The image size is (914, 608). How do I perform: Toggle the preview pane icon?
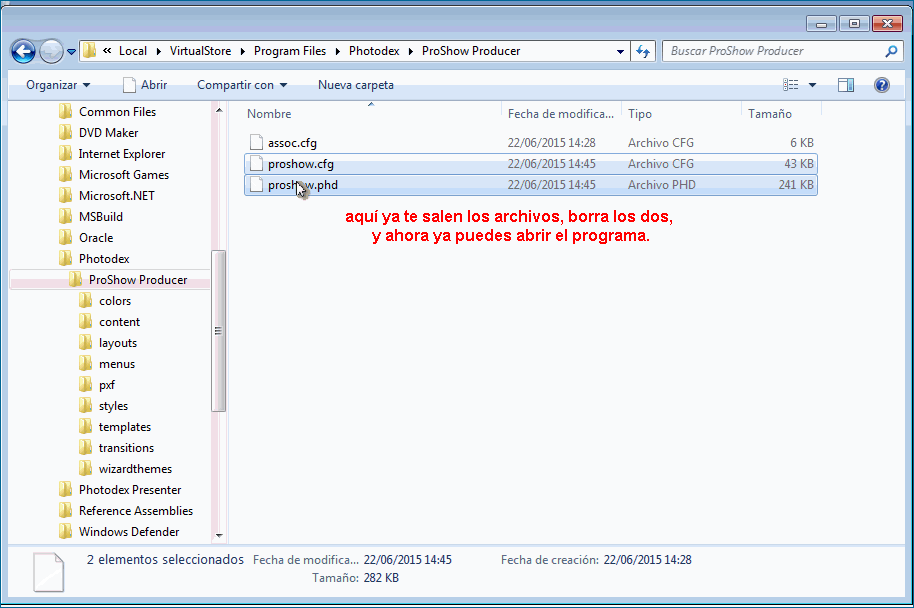point(846,85)
